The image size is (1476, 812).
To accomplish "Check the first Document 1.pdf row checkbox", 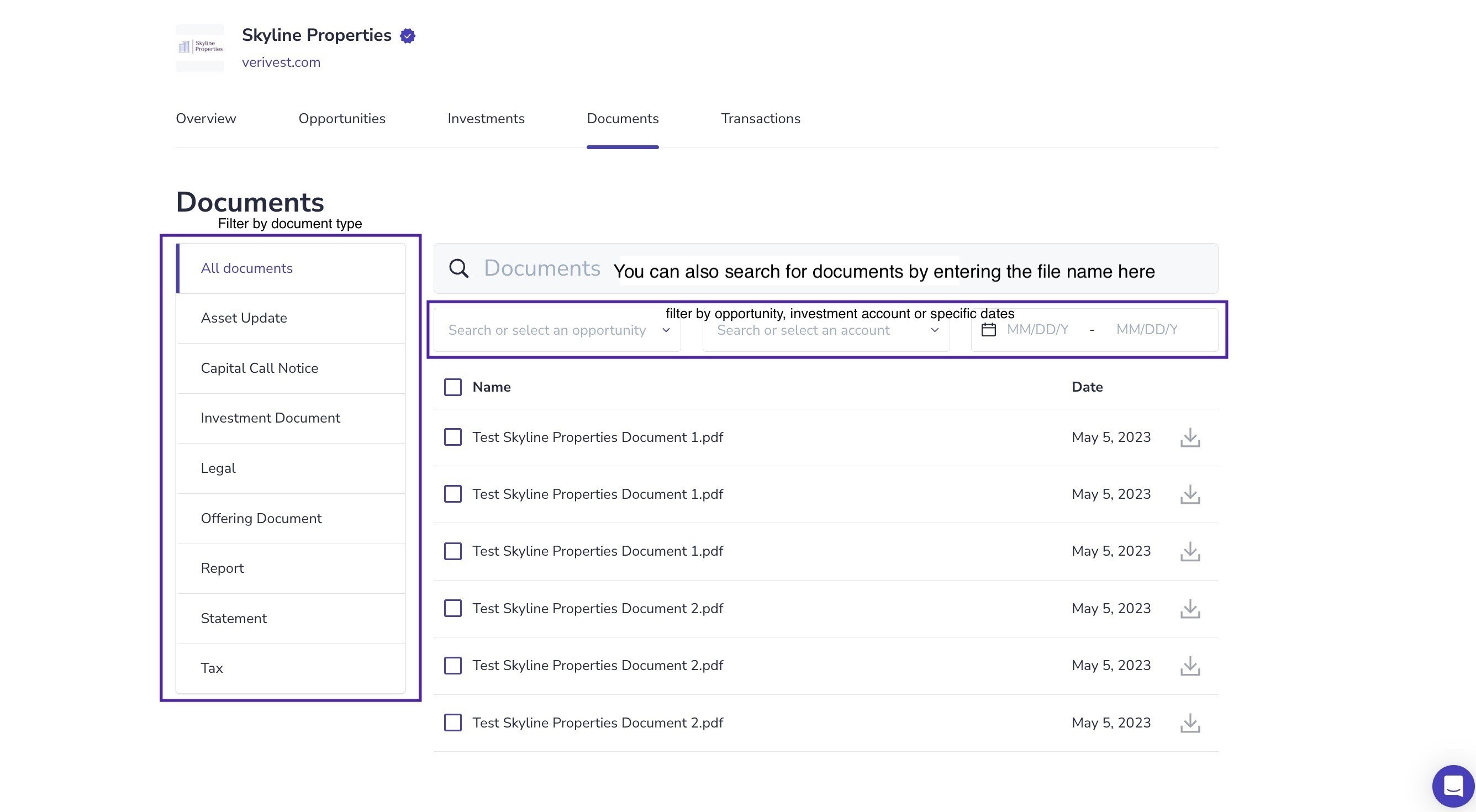I will pyautogui.click(x=452, y=437).
